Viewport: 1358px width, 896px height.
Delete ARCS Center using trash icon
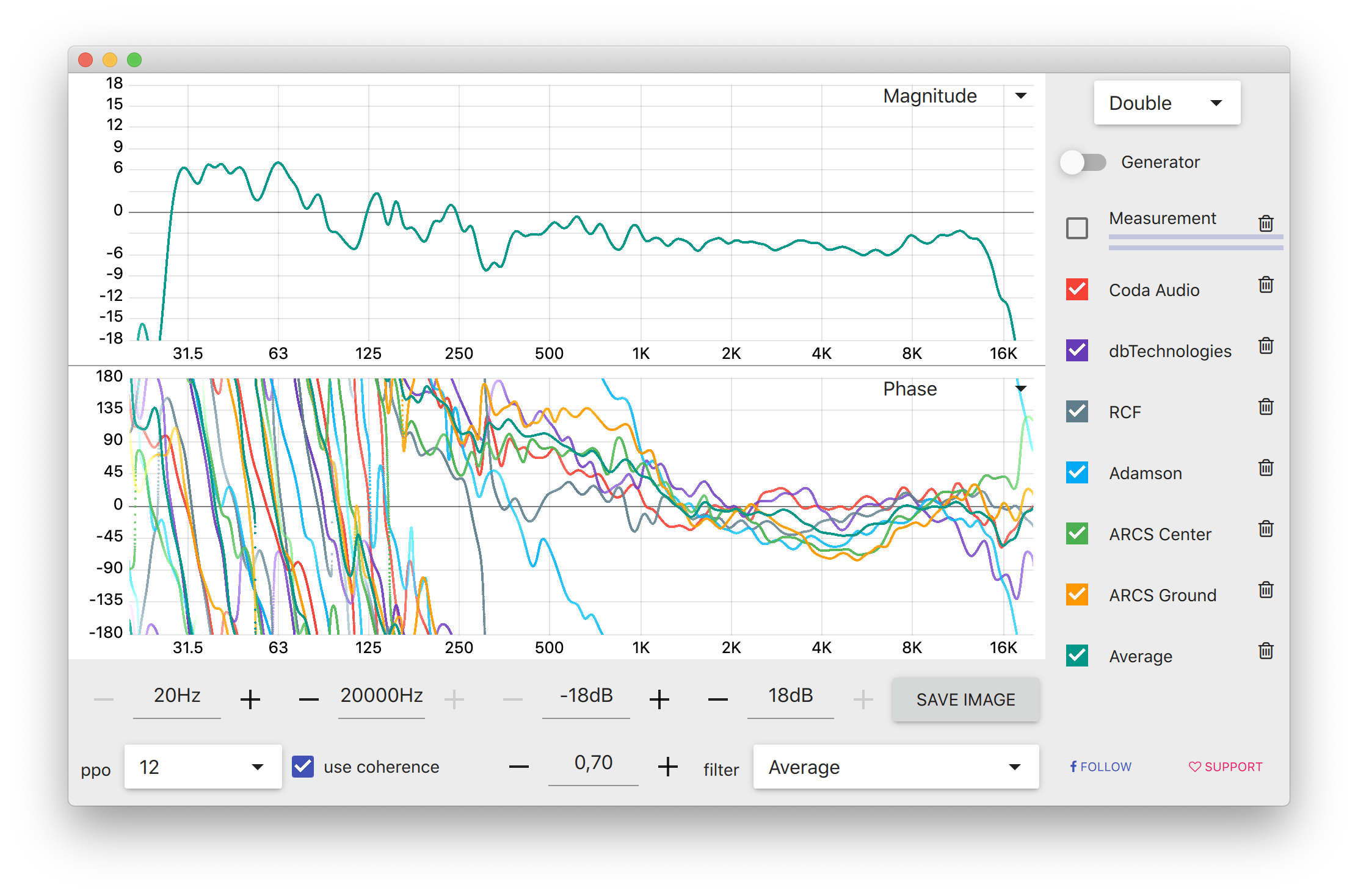pos(1266,529)
